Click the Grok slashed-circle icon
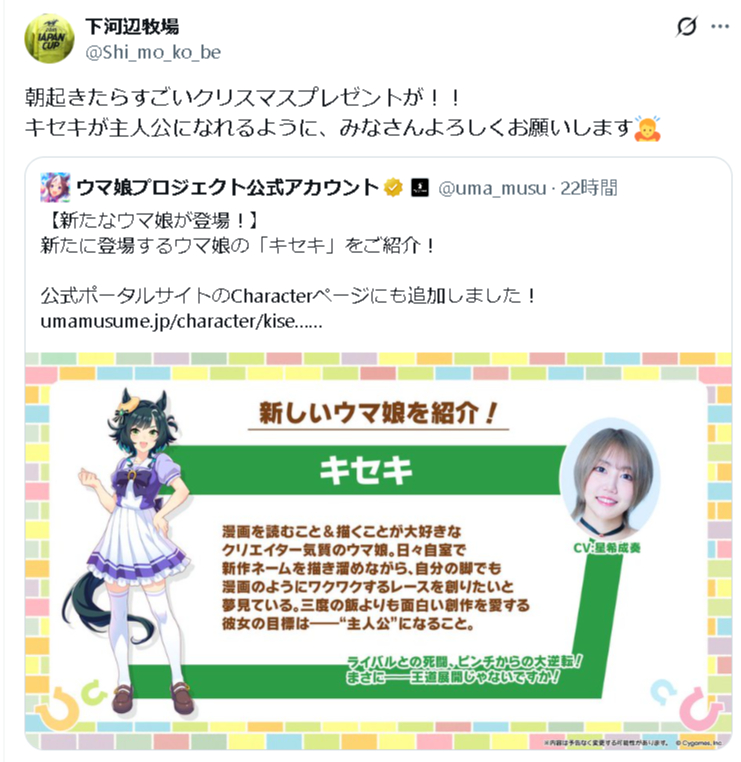This screenshot has width=741, height=762. [x=687, y=26]
